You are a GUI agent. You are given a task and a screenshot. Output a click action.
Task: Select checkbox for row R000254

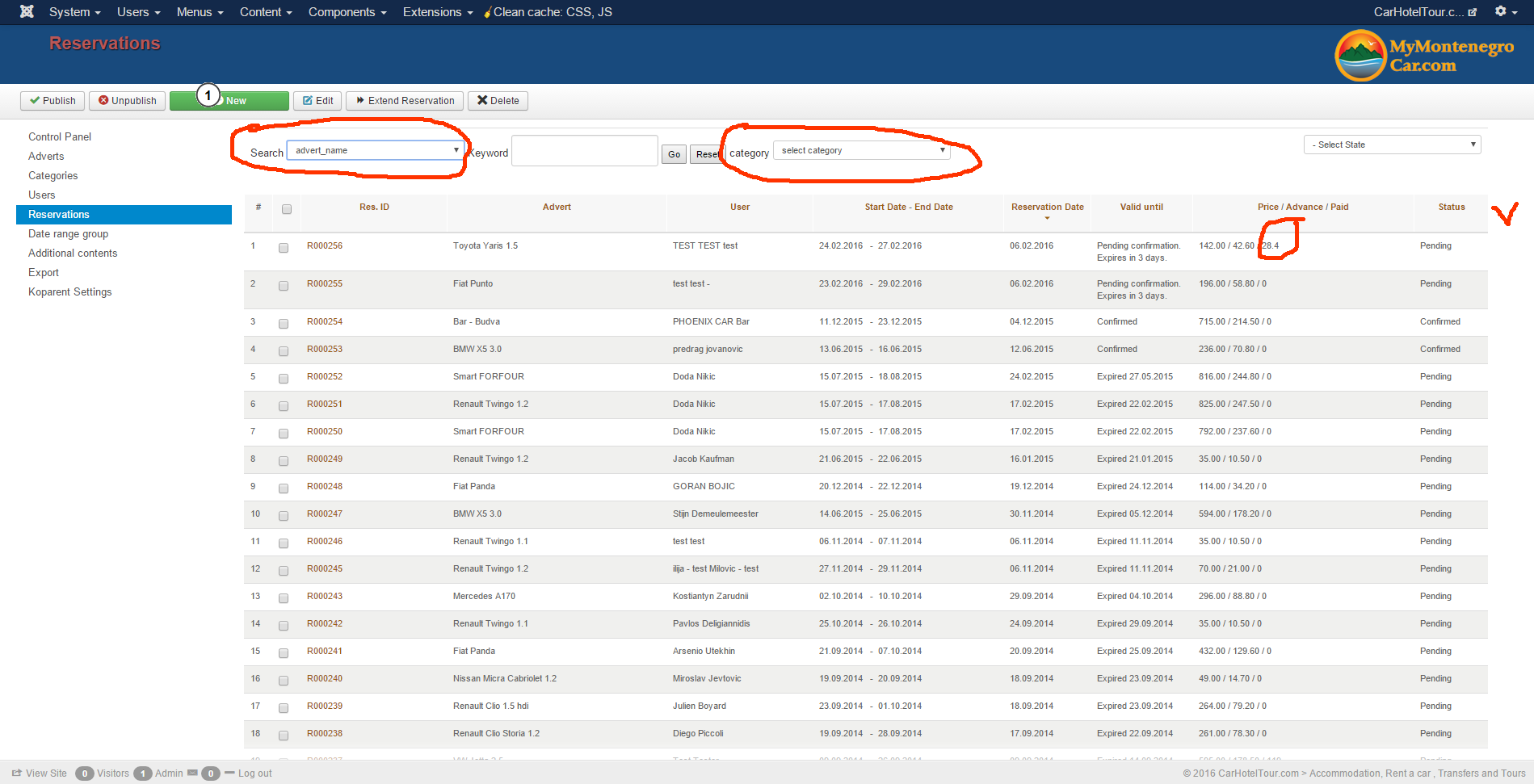pos(284,324)
